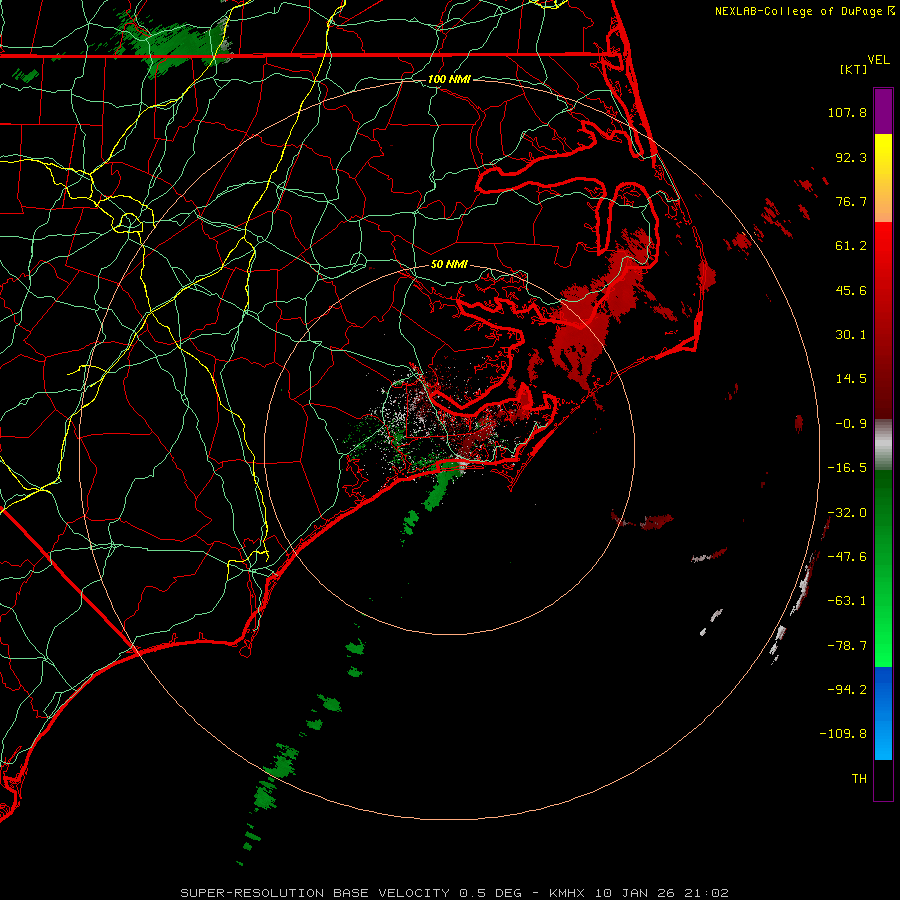Click the 61.2 legend value
The width and height of the screenshot is (900, 900).
click(851, 246)
